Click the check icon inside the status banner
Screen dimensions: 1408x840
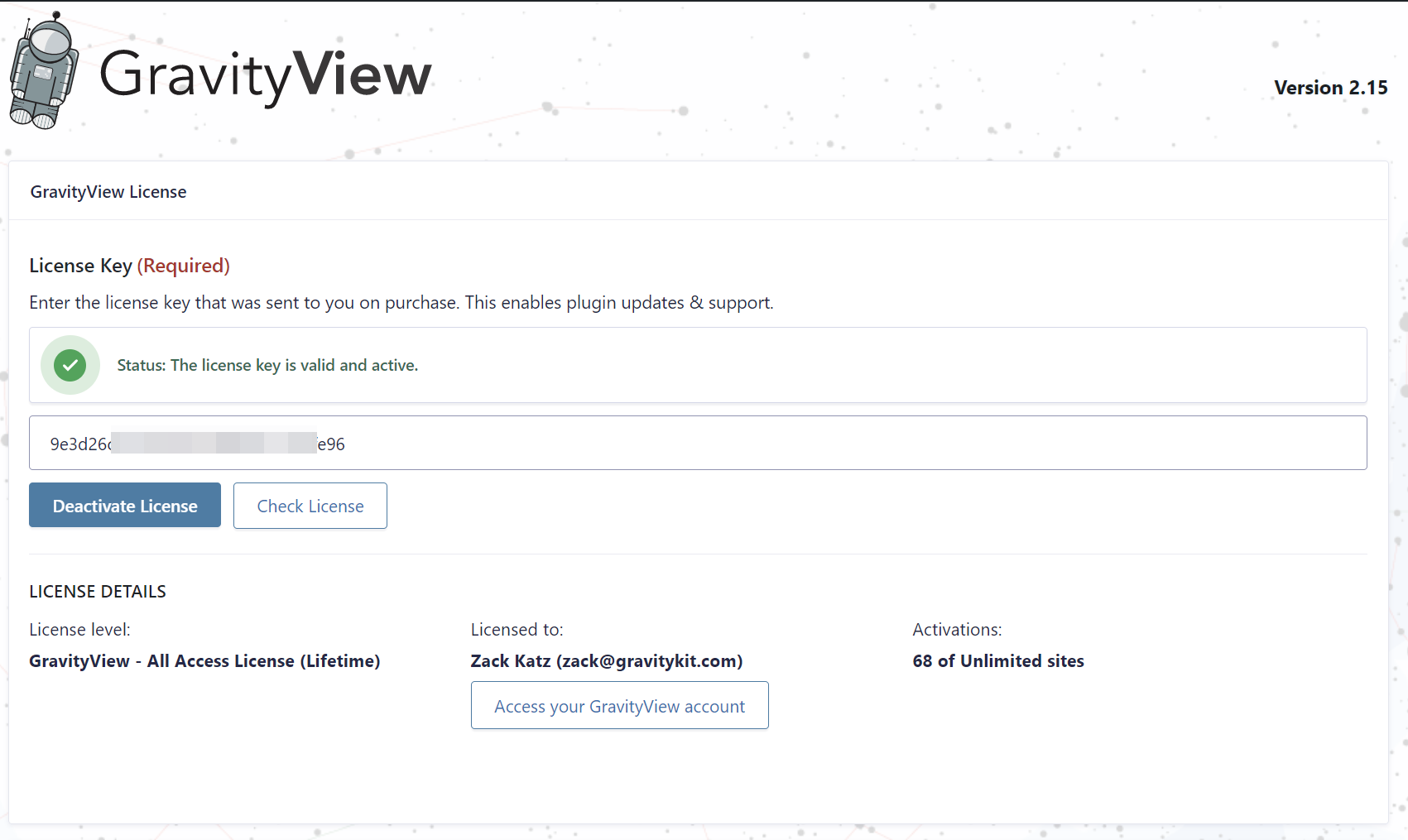point(70,365)
